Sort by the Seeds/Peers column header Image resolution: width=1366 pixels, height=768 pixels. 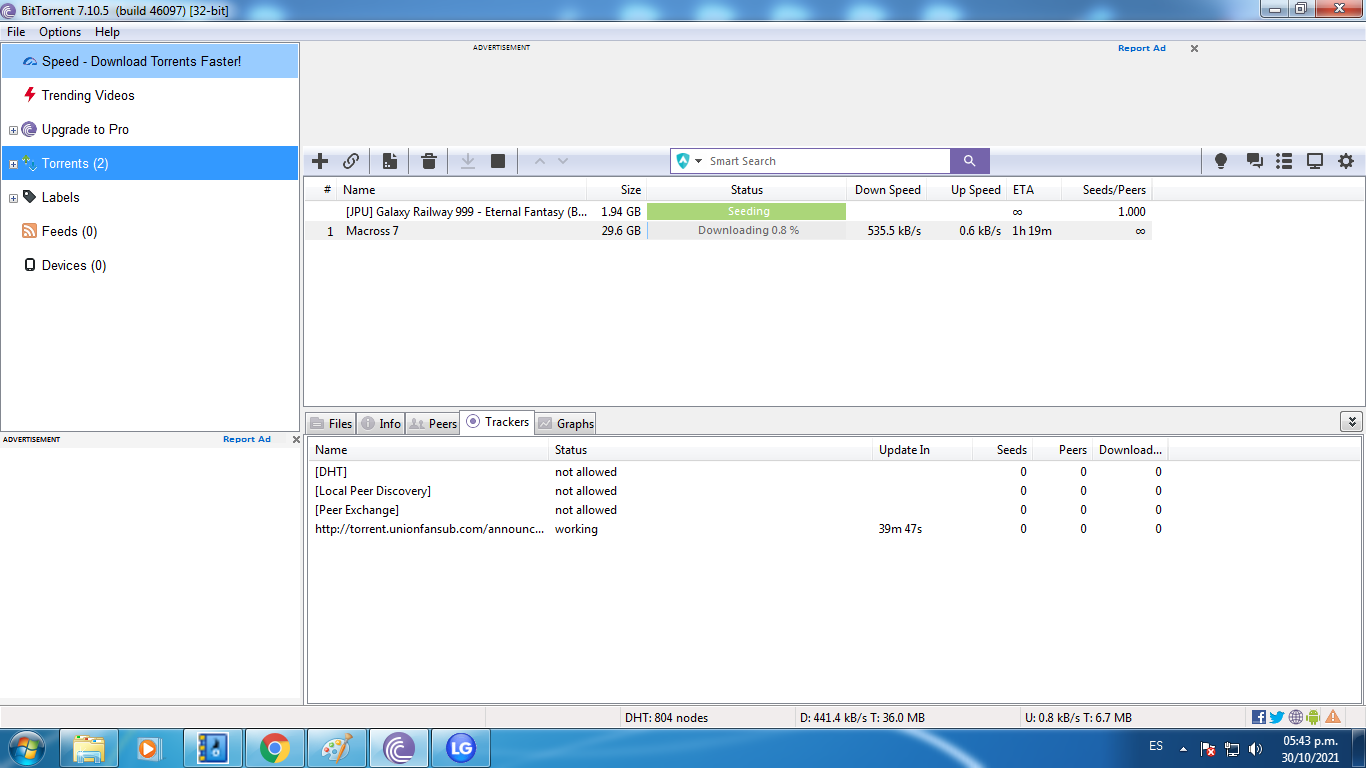(1107, 189)
